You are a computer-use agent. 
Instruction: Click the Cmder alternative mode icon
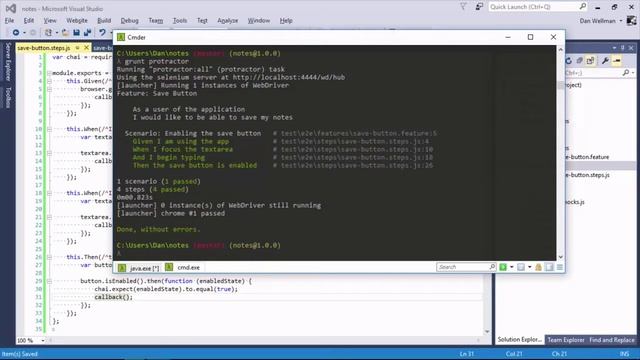coord(549,267)
